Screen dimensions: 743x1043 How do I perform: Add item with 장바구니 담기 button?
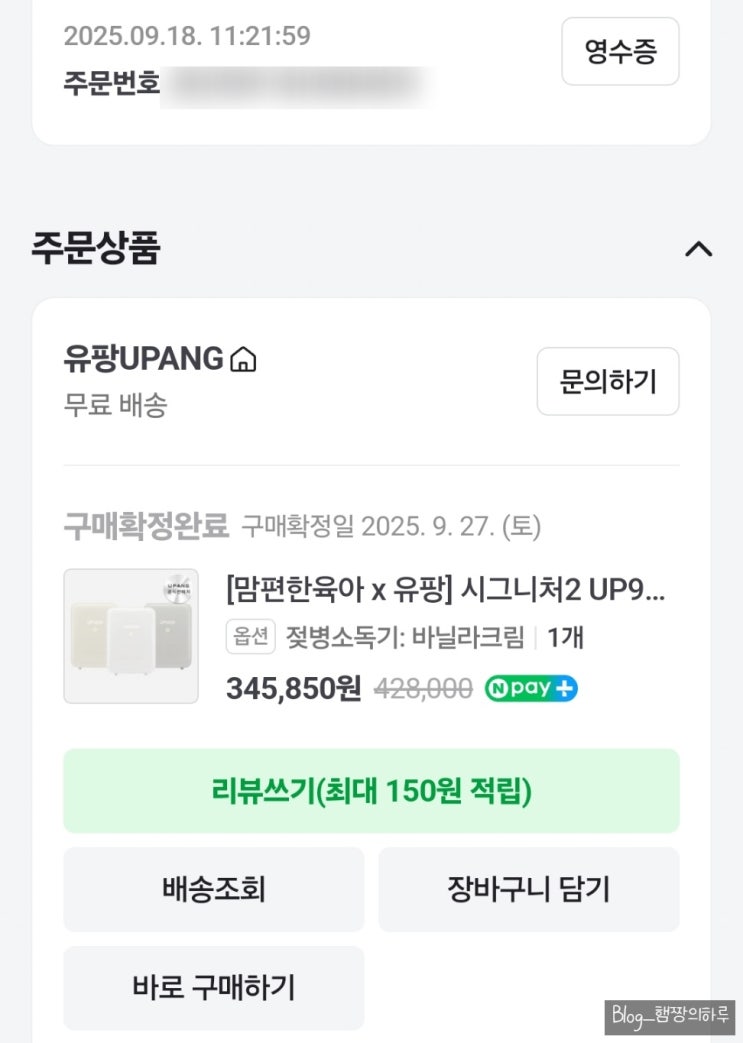528,889
